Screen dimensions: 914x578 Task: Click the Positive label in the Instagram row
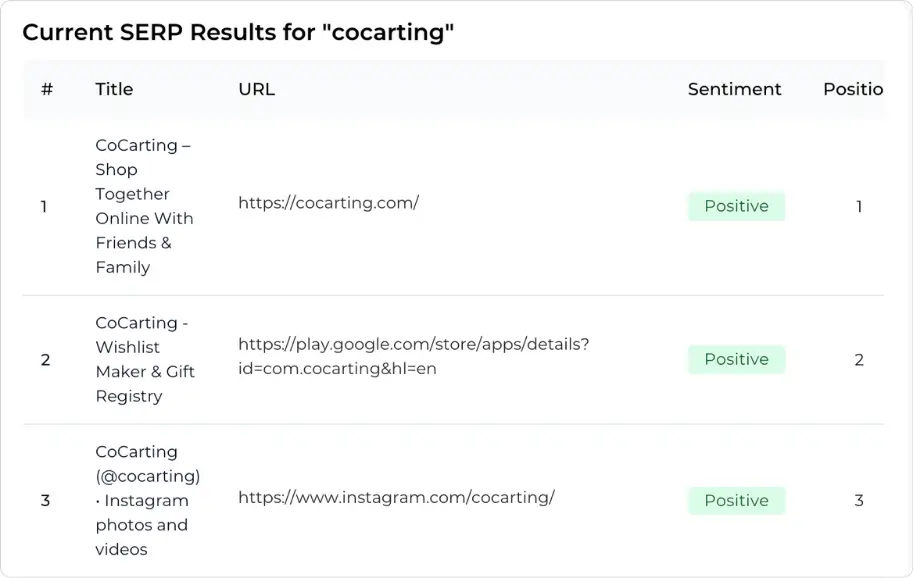pos(736,500)
